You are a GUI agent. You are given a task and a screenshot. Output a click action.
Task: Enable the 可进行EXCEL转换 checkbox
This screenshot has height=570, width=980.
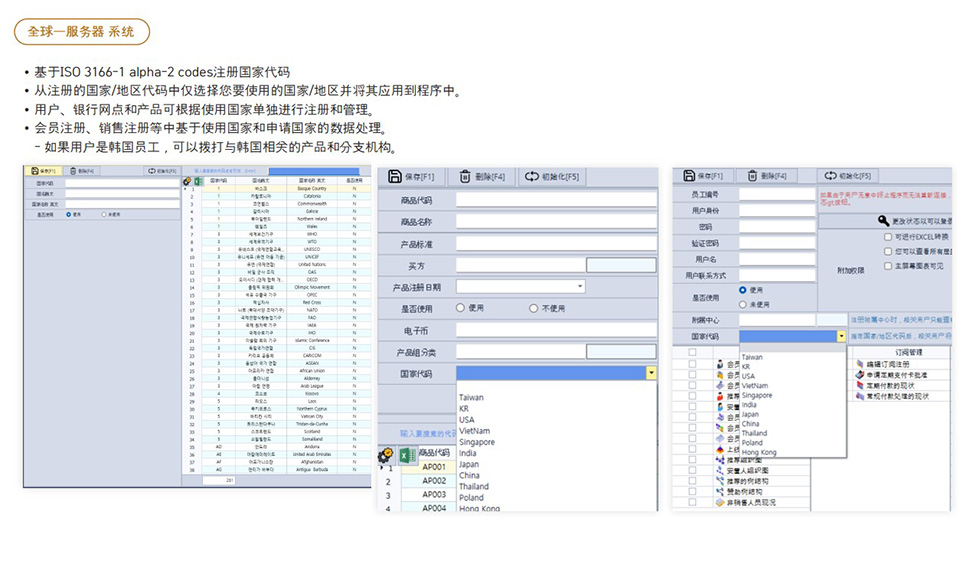(887, 237)
